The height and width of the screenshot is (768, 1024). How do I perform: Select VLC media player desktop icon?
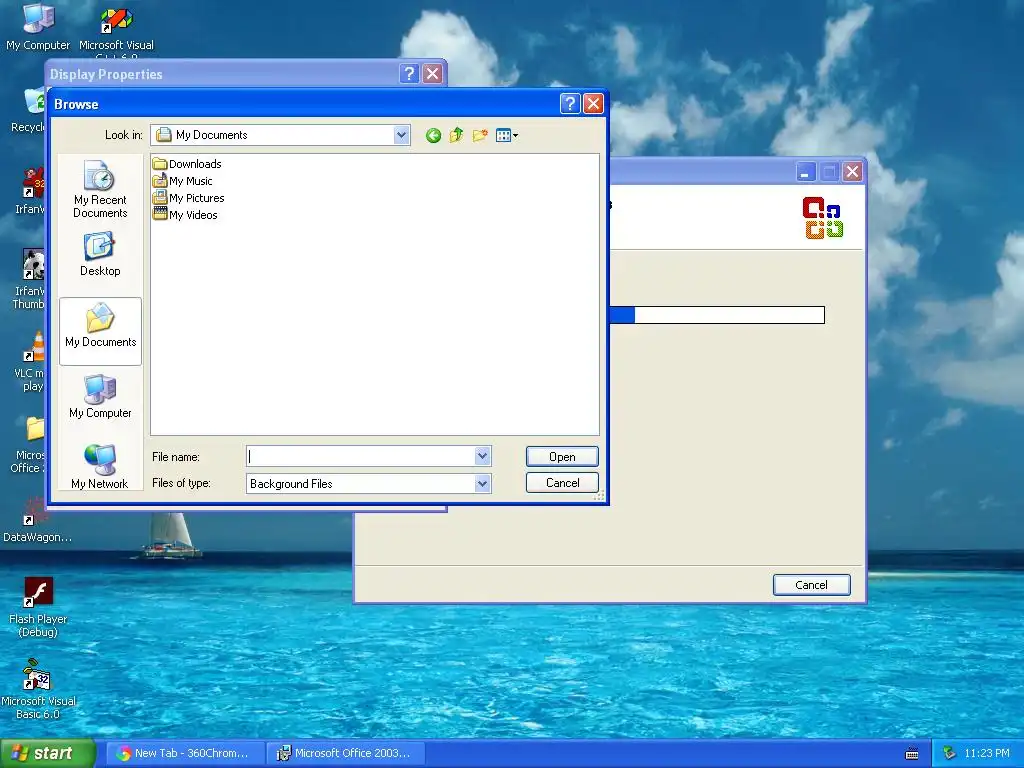click(31, 362)
